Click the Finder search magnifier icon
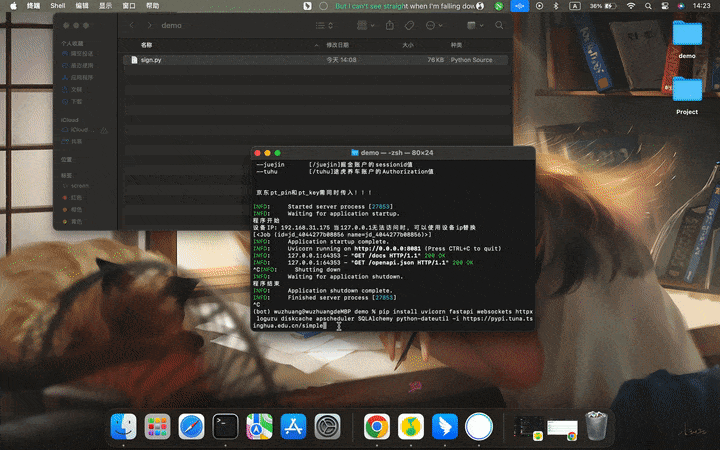This screenshot has height=450, width=720. 499,25
